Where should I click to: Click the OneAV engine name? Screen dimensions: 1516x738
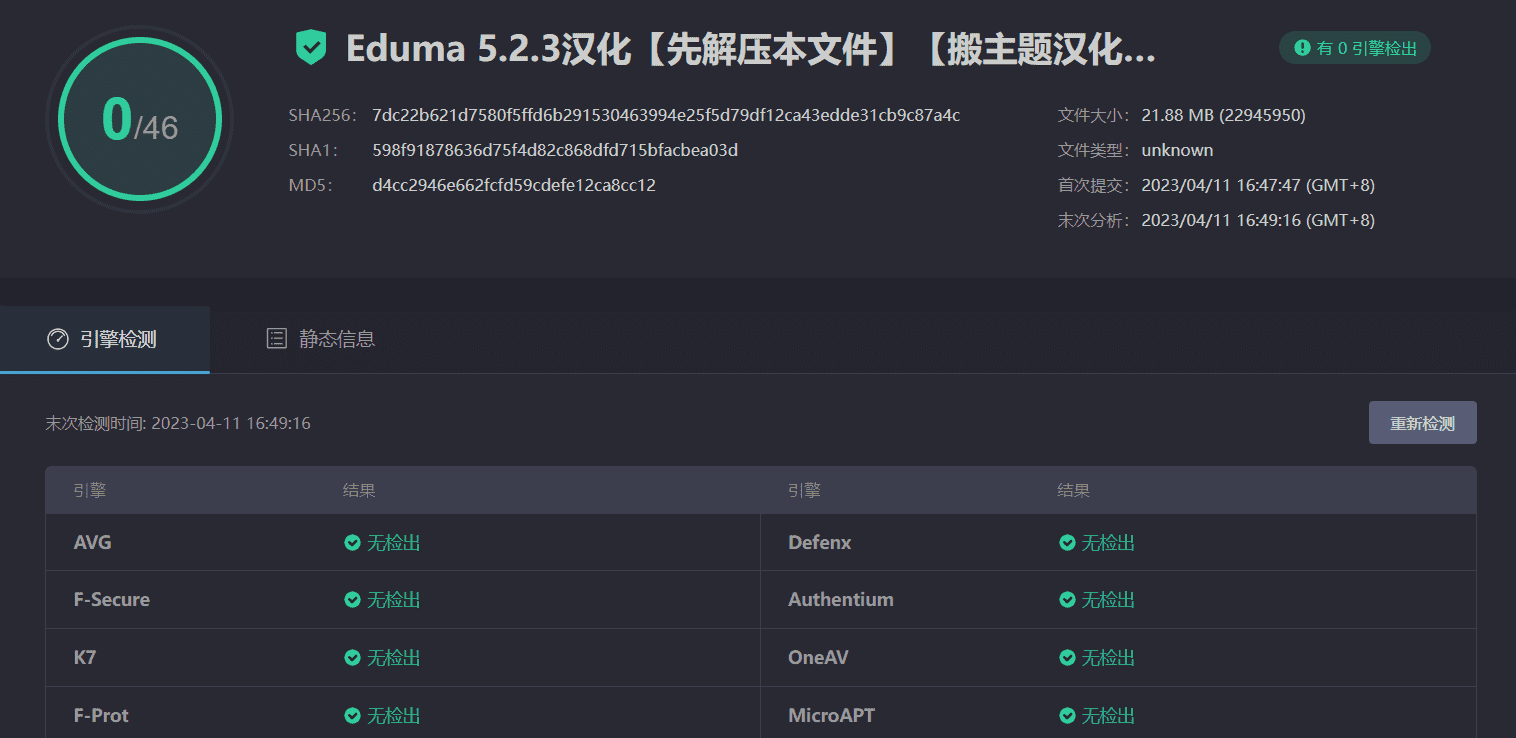tap(818, 658)
